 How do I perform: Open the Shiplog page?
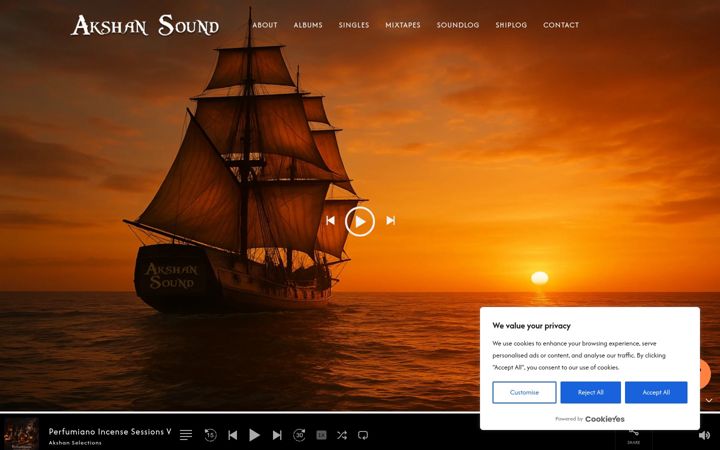pos(511,25)
